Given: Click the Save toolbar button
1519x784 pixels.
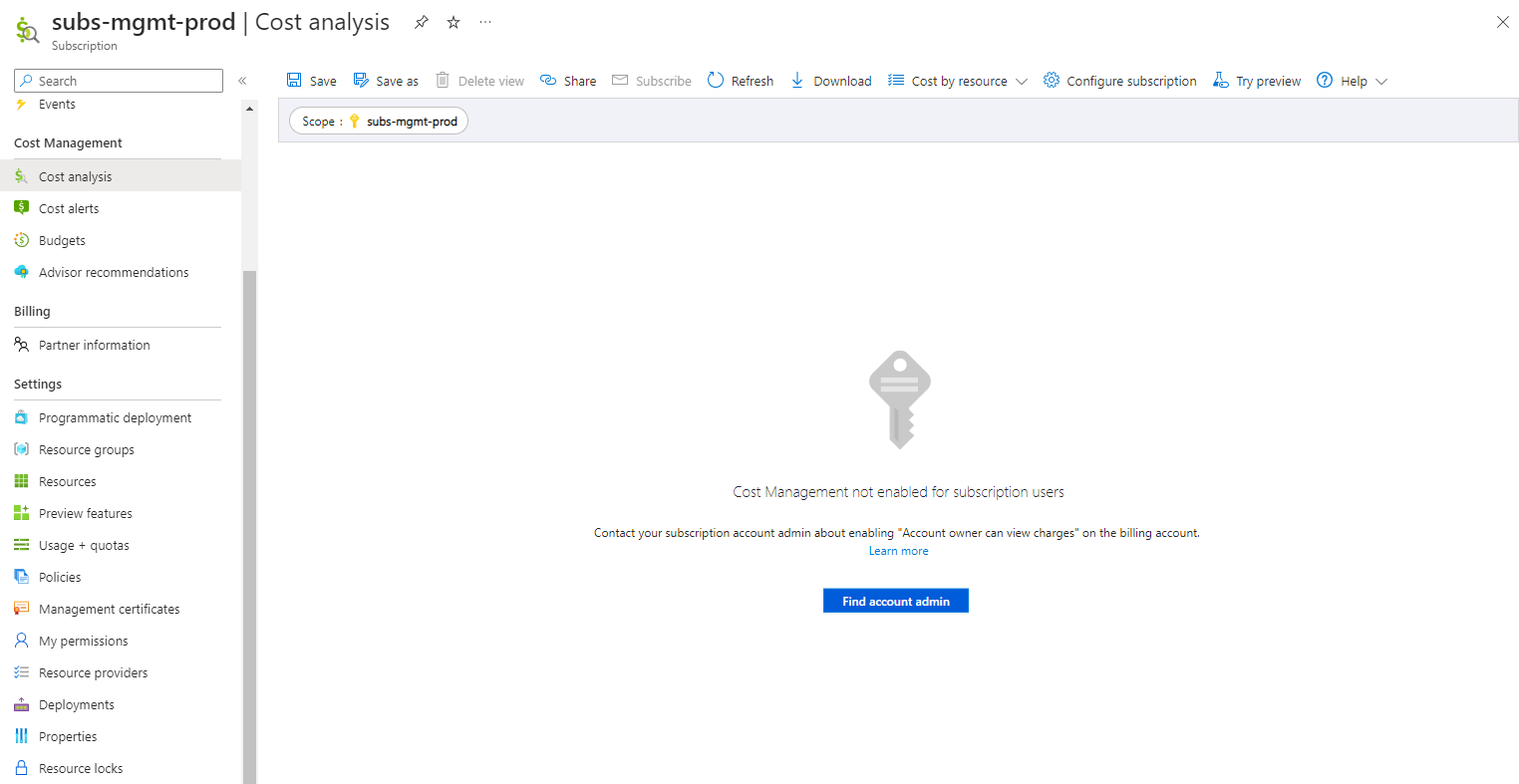Looking at the screenshot, I should click(312, 81).
